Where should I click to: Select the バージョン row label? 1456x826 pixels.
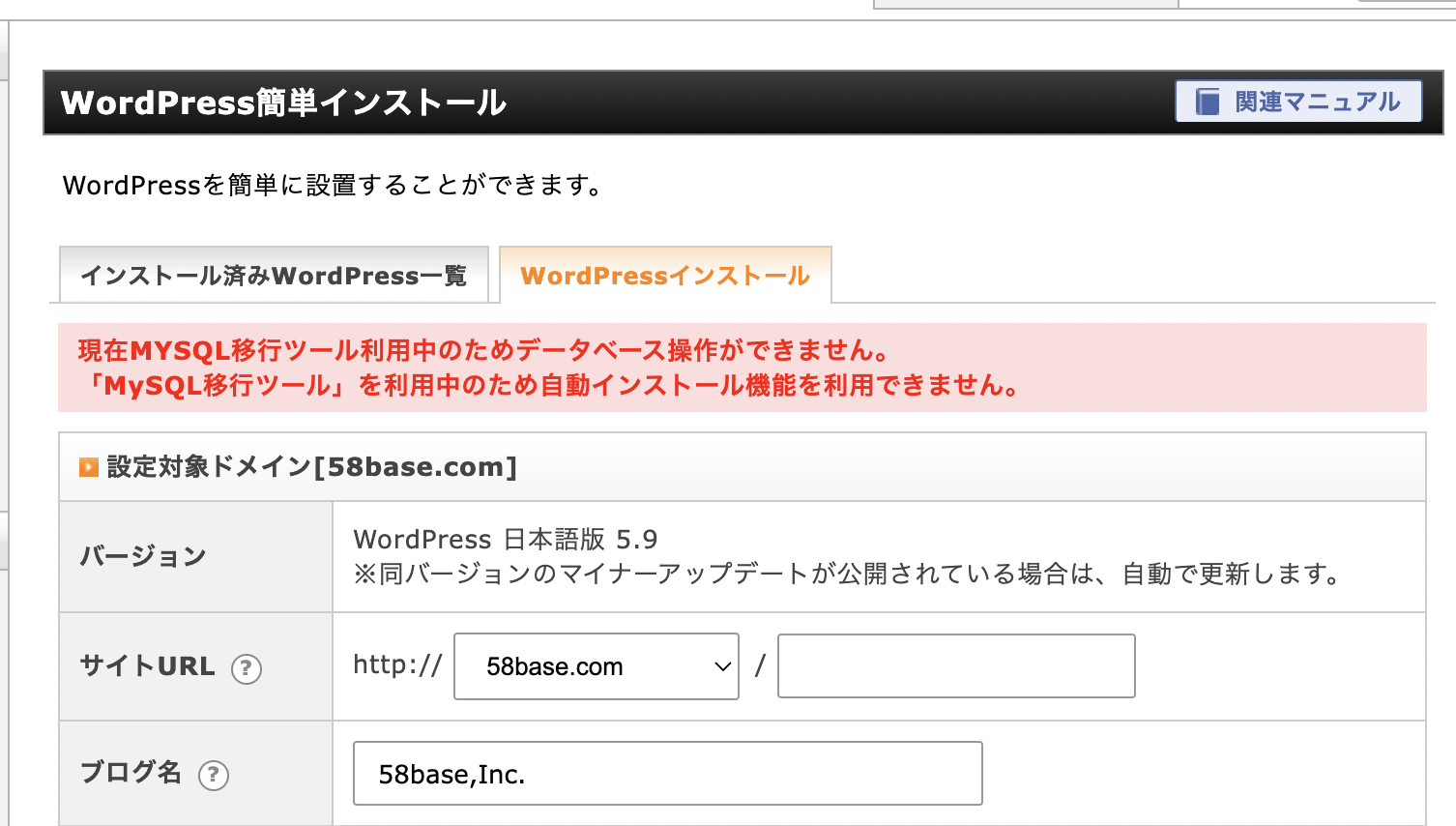tap(143, 557)
